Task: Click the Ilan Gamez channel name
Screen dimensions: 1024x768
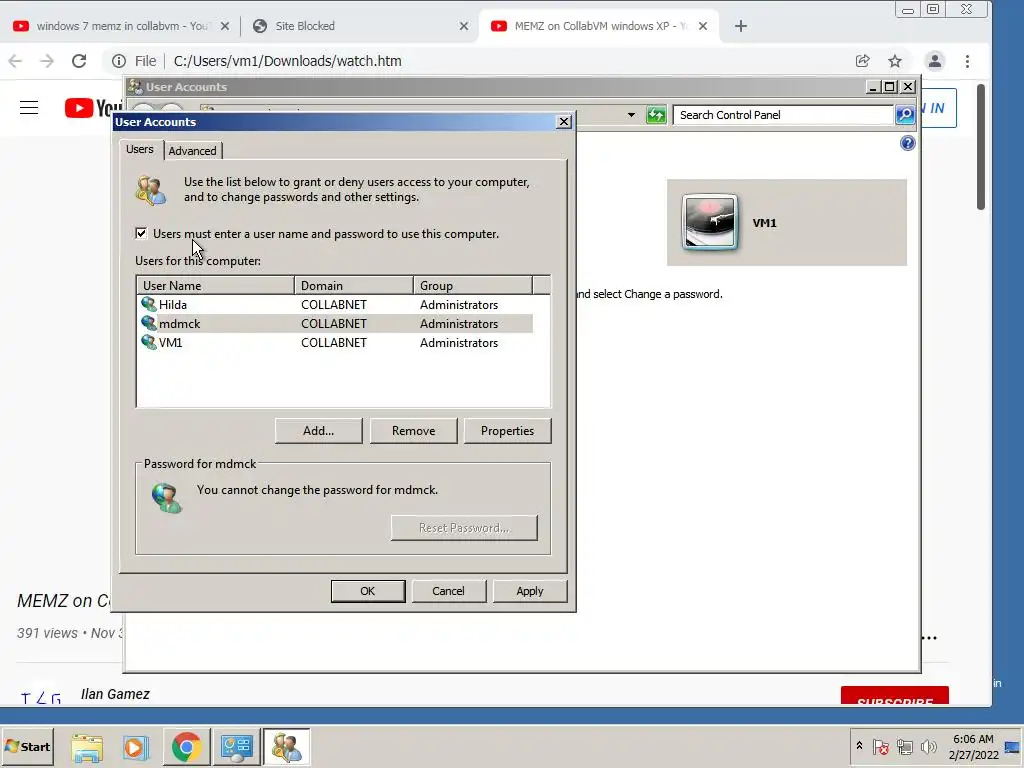Action: pos(115,694)
